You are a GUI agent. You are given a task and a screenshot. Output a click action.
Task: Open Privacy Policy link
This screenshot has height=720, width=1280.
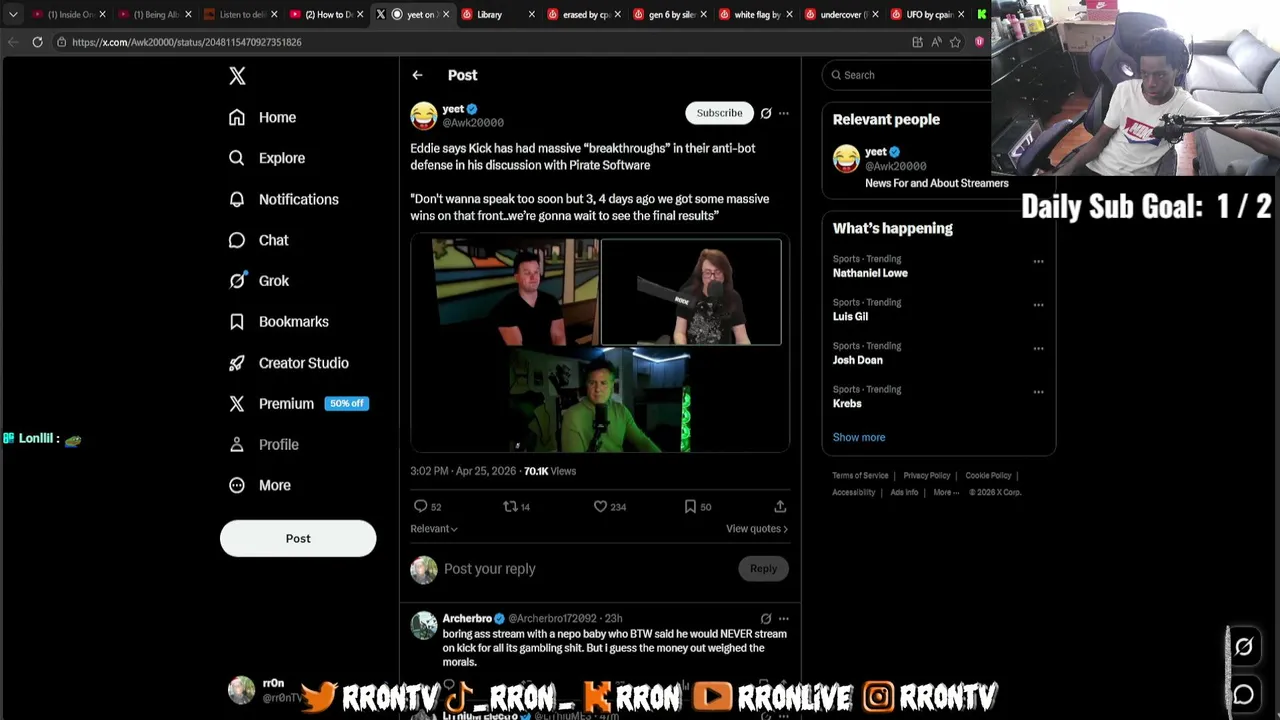click(x=927, y=476)
